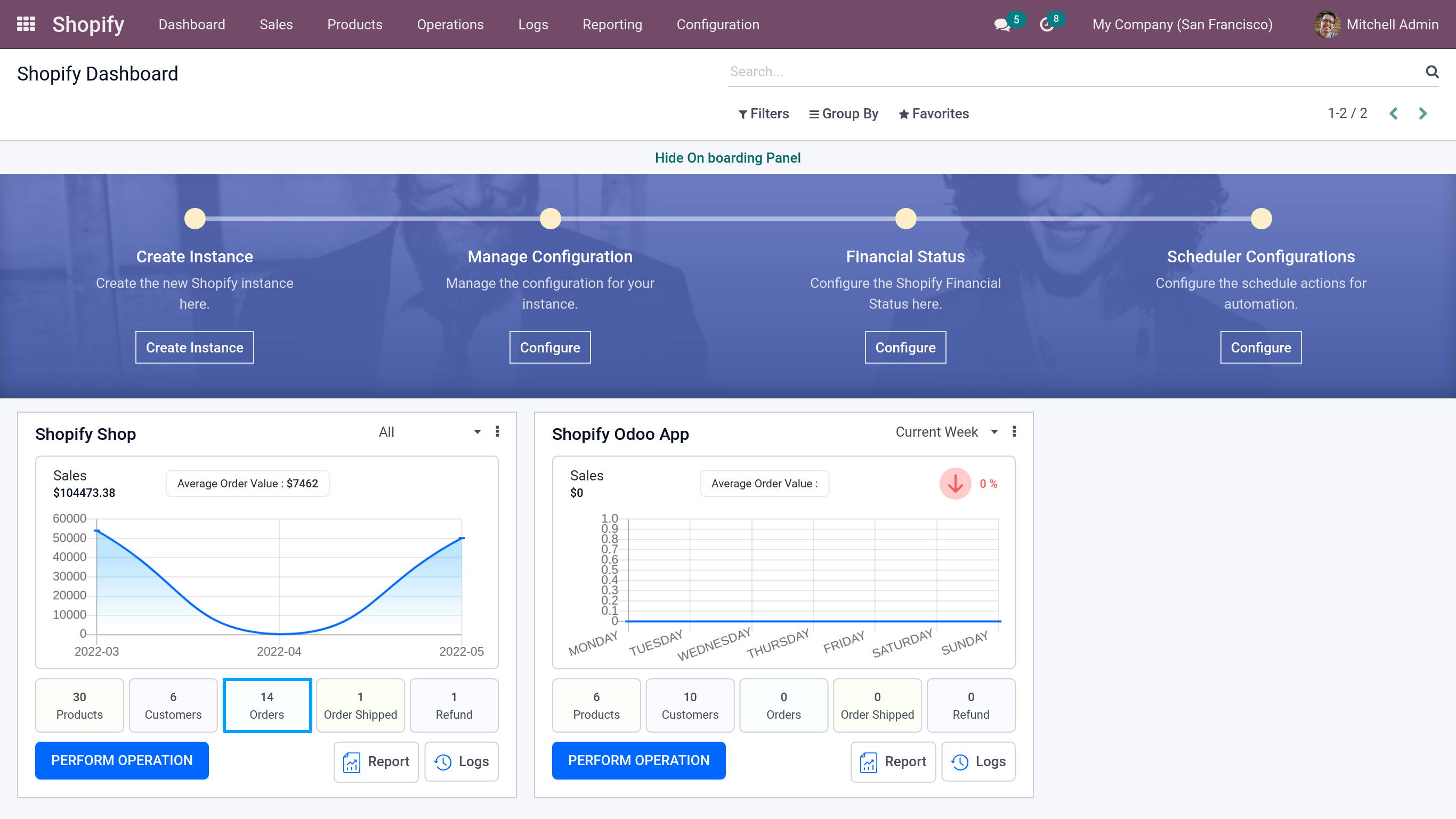The height and width of the screenshot is (819, 1456).
Task: Expand Current Week dropdown in Shopify Odoo App
Action: [x=947, y=432]
